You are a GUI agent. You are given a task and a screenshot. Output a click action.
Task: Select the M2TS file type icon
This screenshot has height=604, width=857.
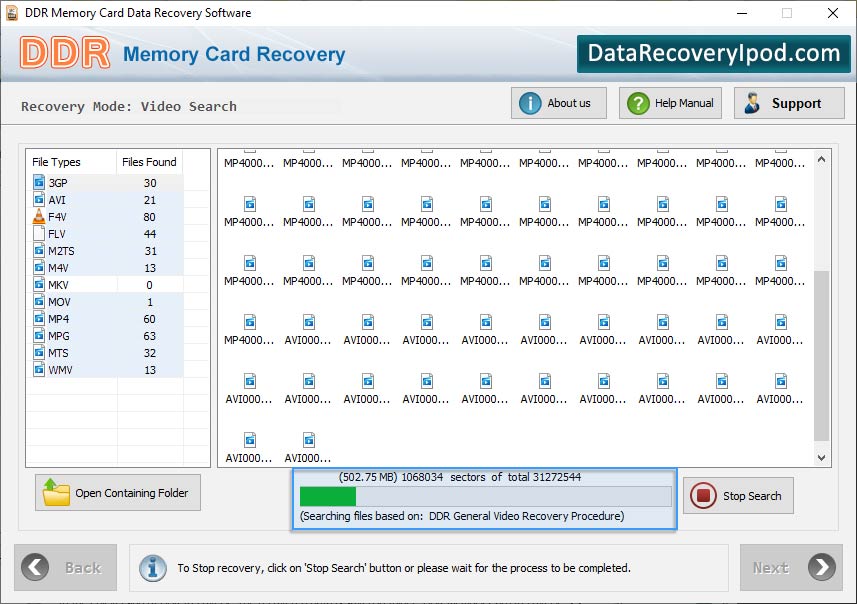coord(39,250)
